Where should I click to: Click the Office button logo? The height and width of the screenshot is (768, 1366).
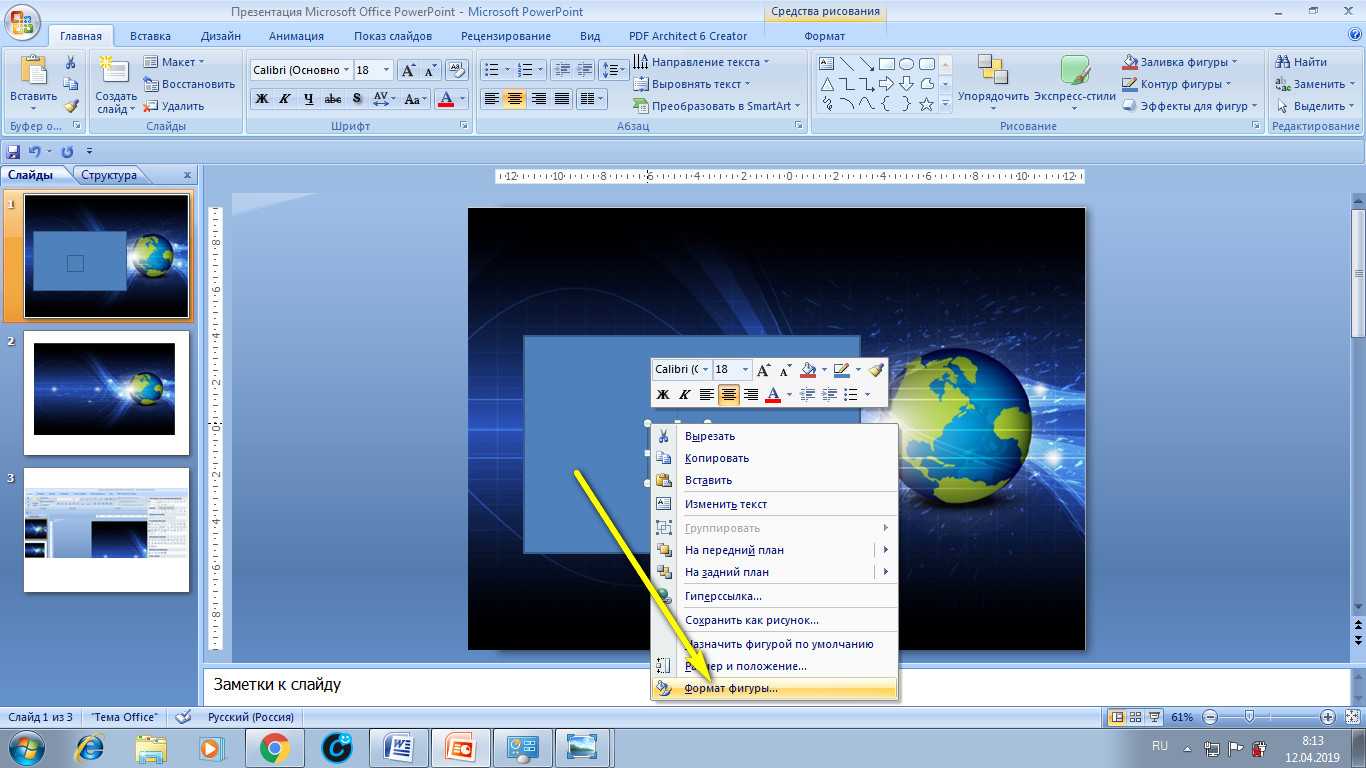coord(22,22)
